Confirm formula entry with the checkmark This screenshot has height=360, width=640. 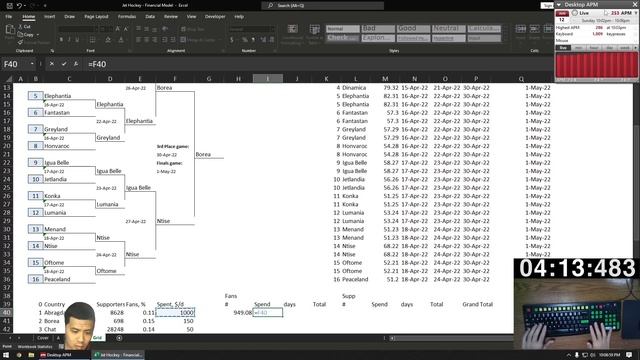(64, 64)
